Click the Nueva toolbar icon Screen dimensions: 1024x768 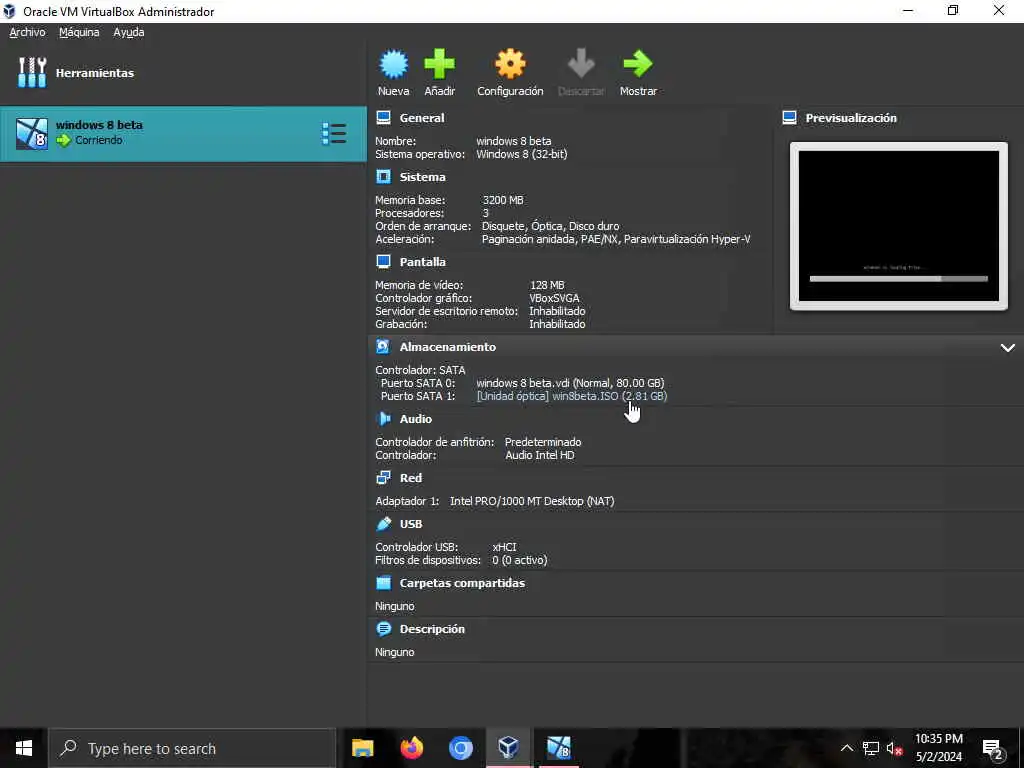(393, 64)
